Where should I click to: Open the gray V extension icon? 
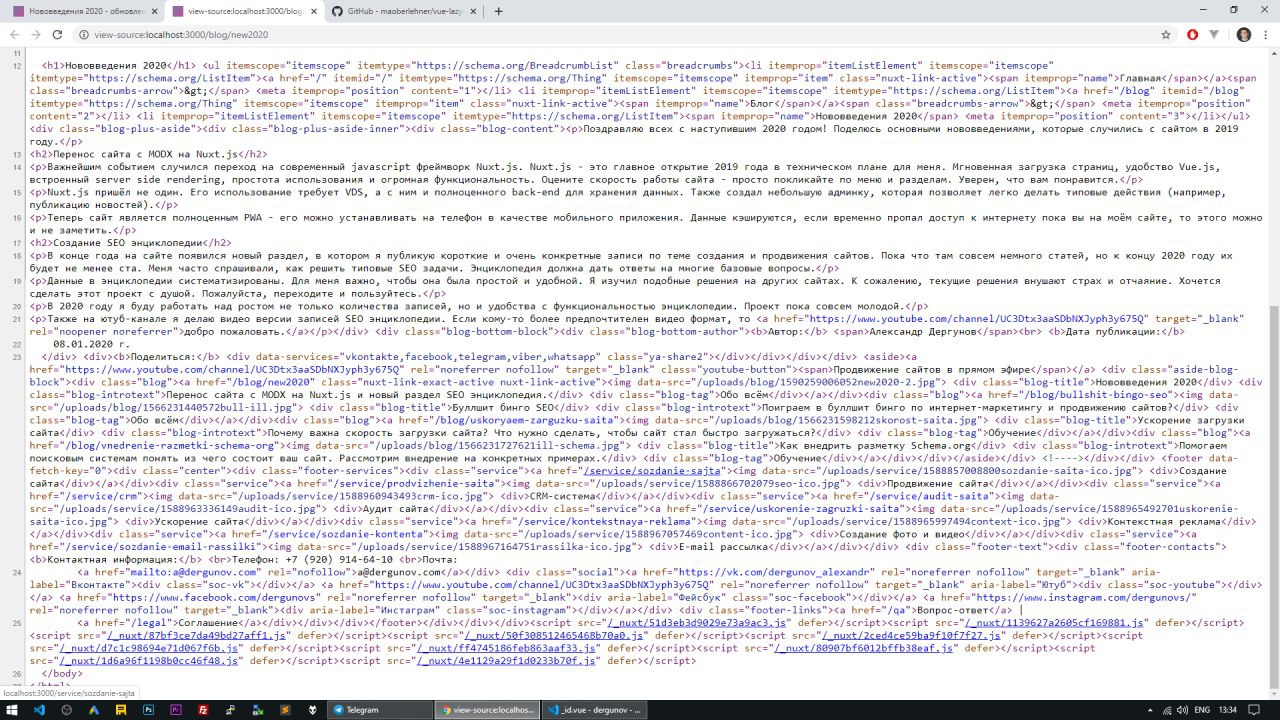pyautogui.click(x=1215, y=34)
